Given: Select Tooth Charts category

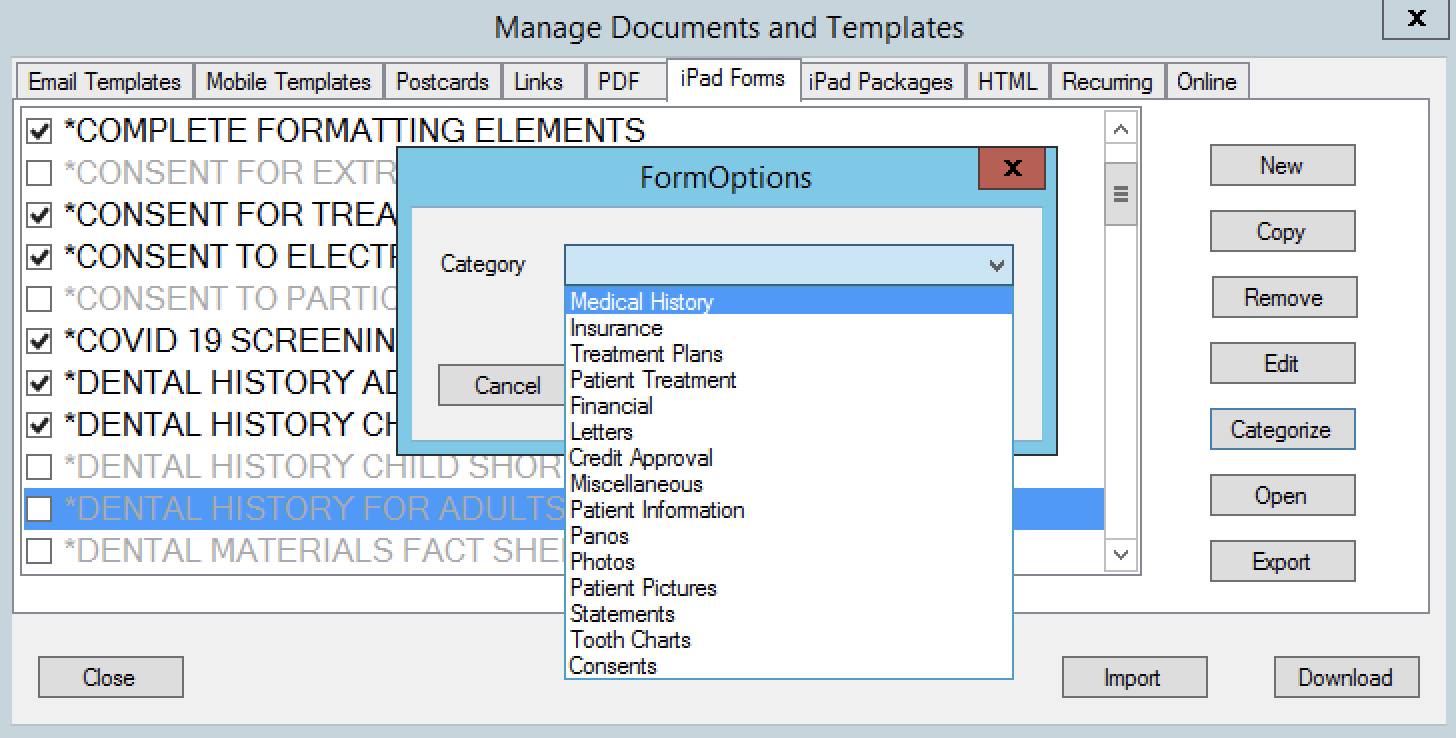Looking at the screenshot, I should (x=789, y=640).
